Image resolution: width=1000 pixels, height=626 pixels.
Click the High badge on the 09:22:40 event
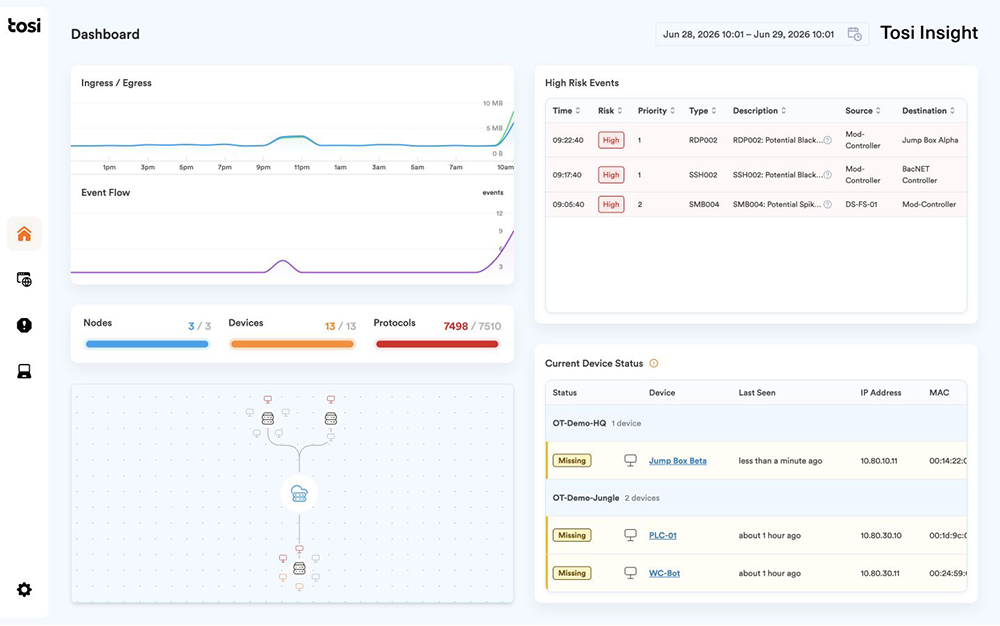tap(611, 140)
